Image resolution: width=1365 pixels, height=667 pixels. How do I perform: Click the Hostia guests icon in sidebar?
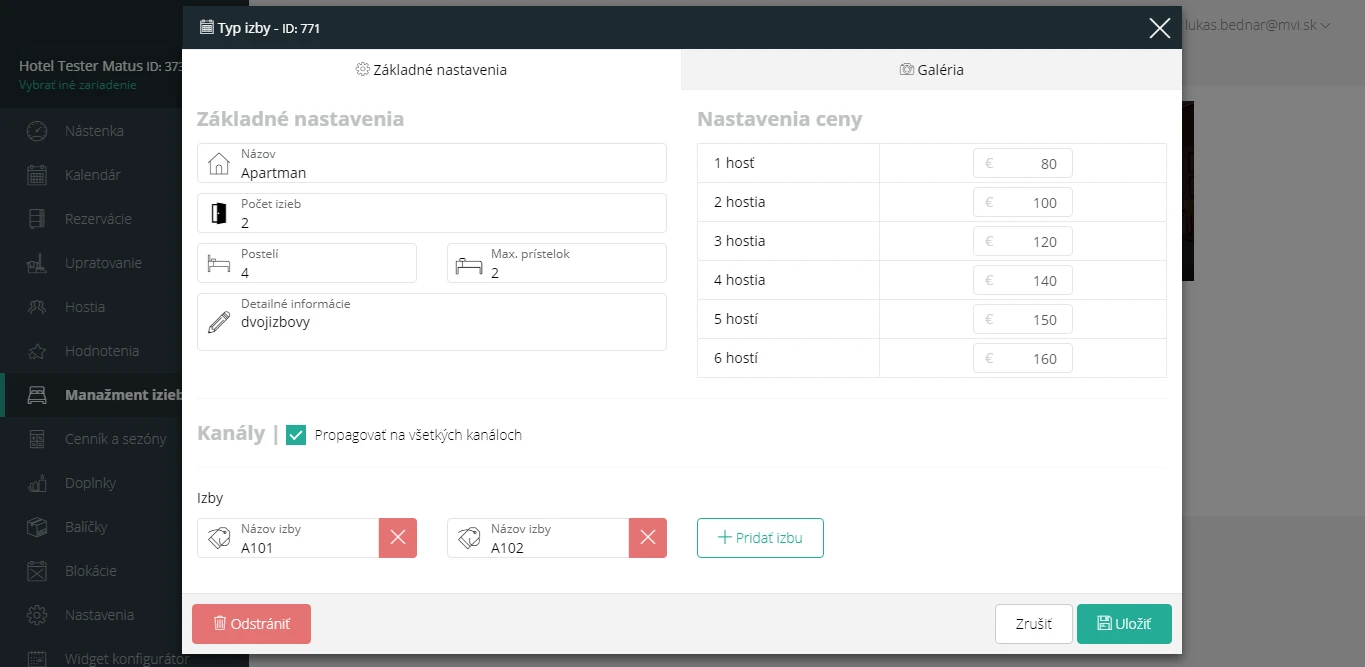pos(37,307)
